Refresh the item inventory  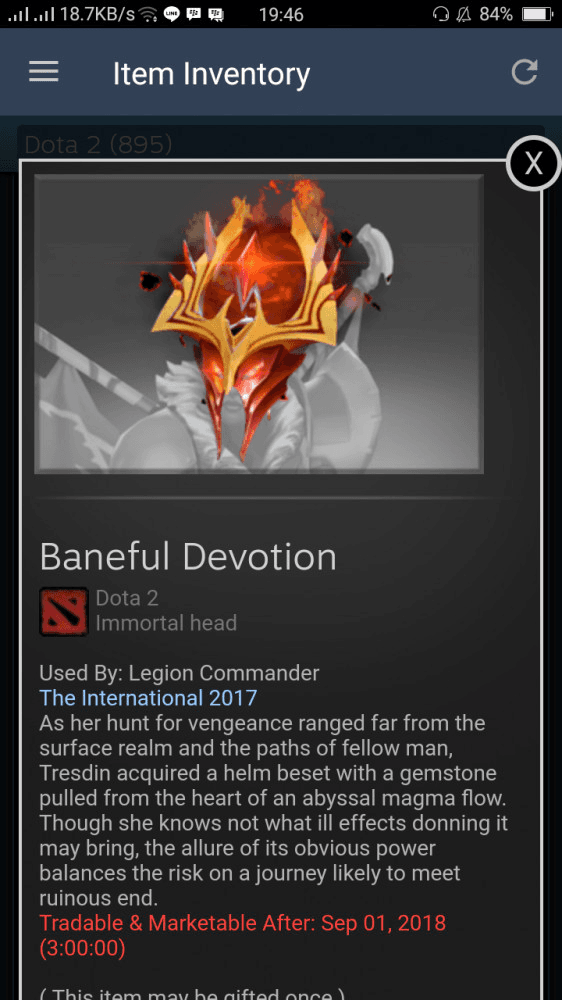pos(524,72)
